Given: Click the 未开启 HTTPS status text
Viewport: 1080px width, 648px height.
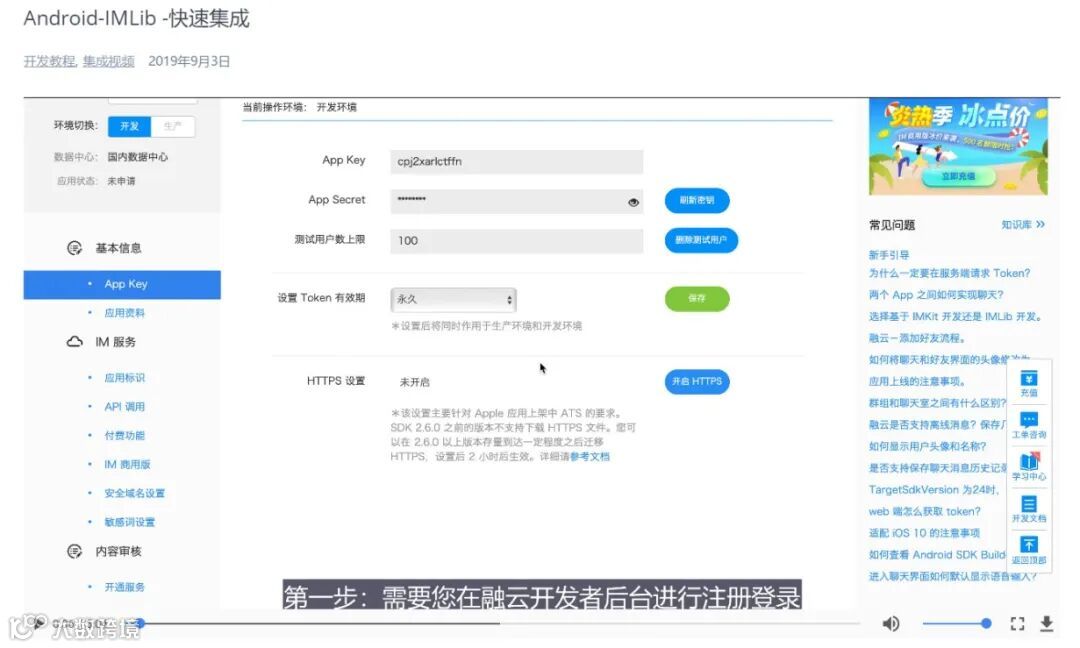Looking at the screenshot, I should 414,382.
